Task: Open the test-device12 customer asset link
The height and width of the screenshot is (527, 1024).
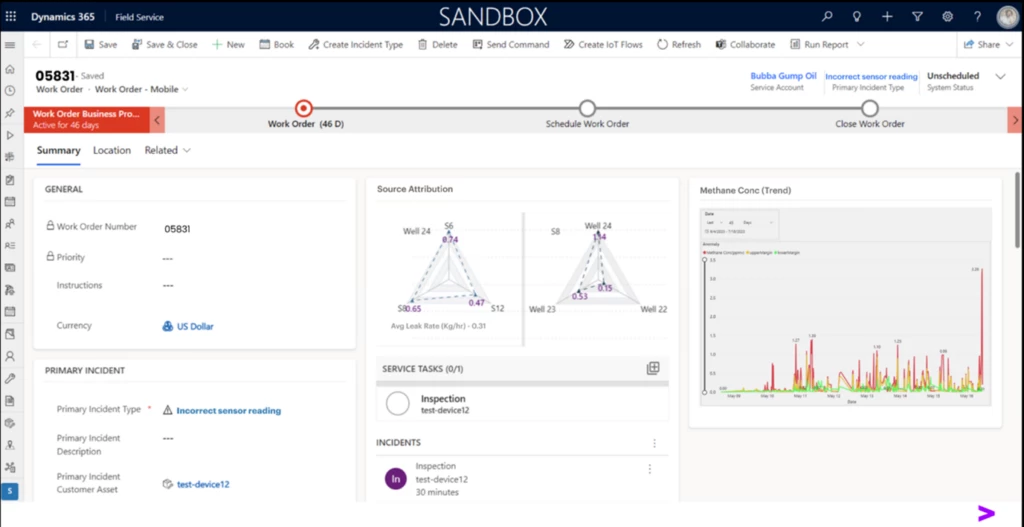Action: coord(202,485)
